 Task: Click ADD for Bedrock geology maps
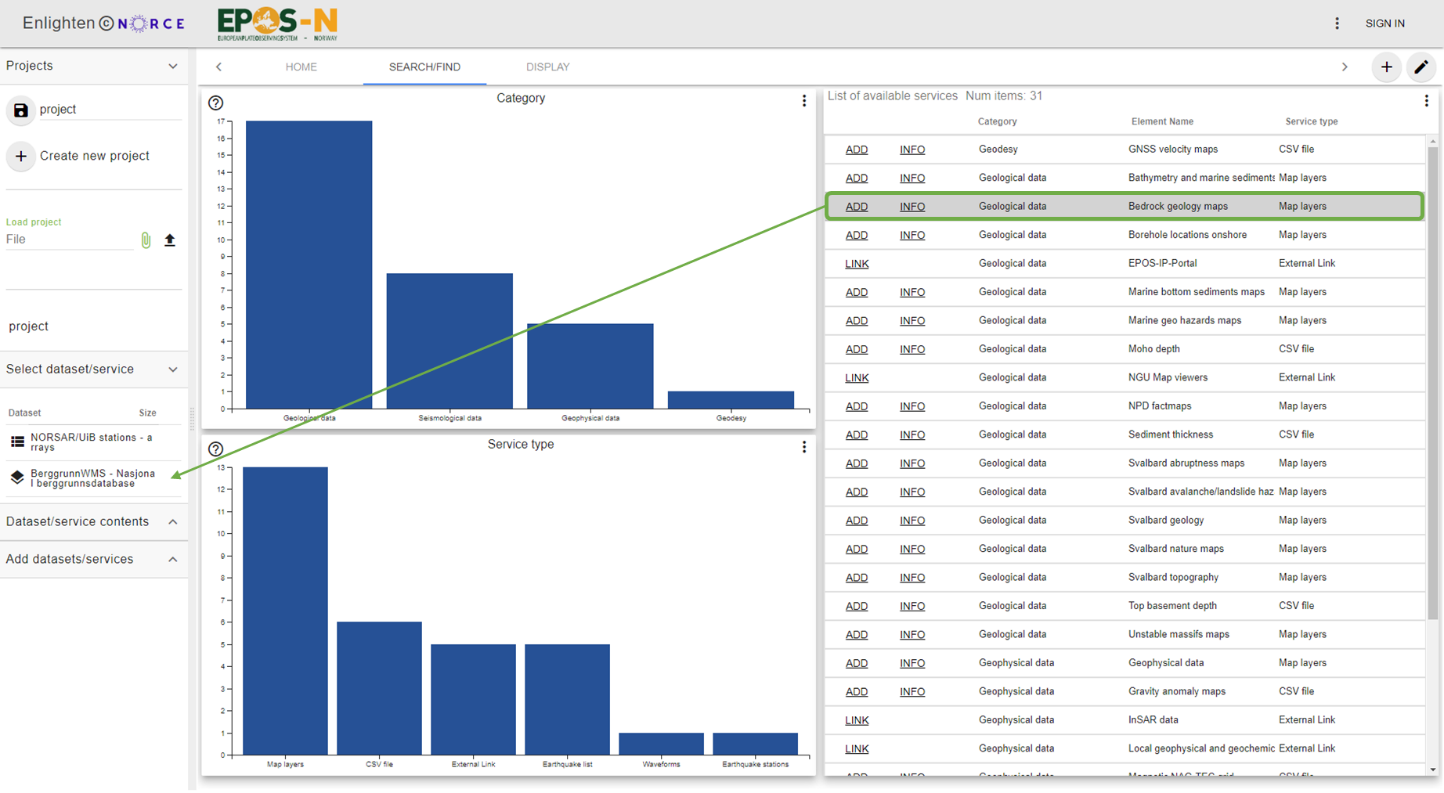point(857,207)
